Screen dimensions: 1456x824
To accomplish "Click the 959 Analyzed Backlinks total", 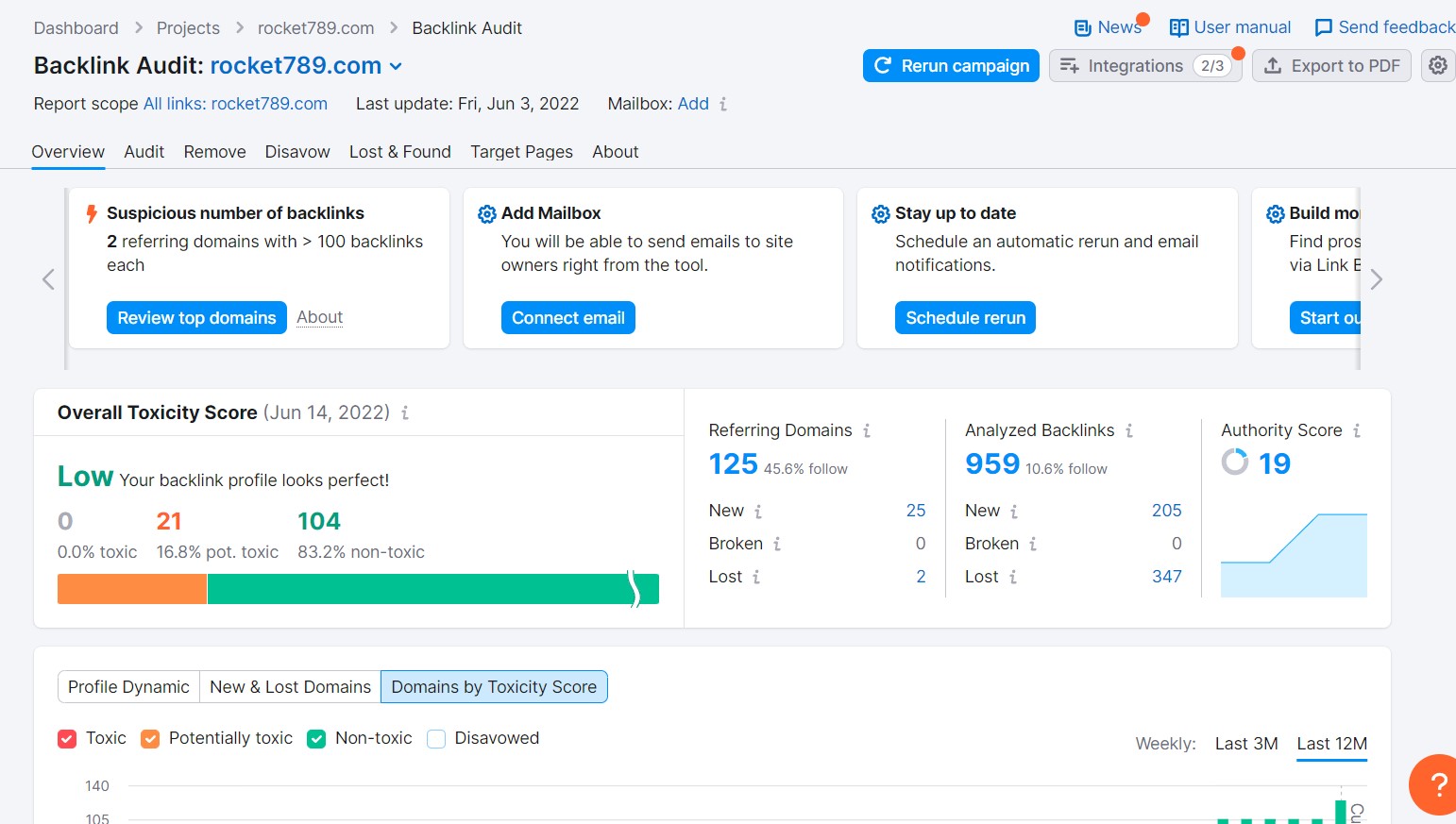I will coord(992,463).
